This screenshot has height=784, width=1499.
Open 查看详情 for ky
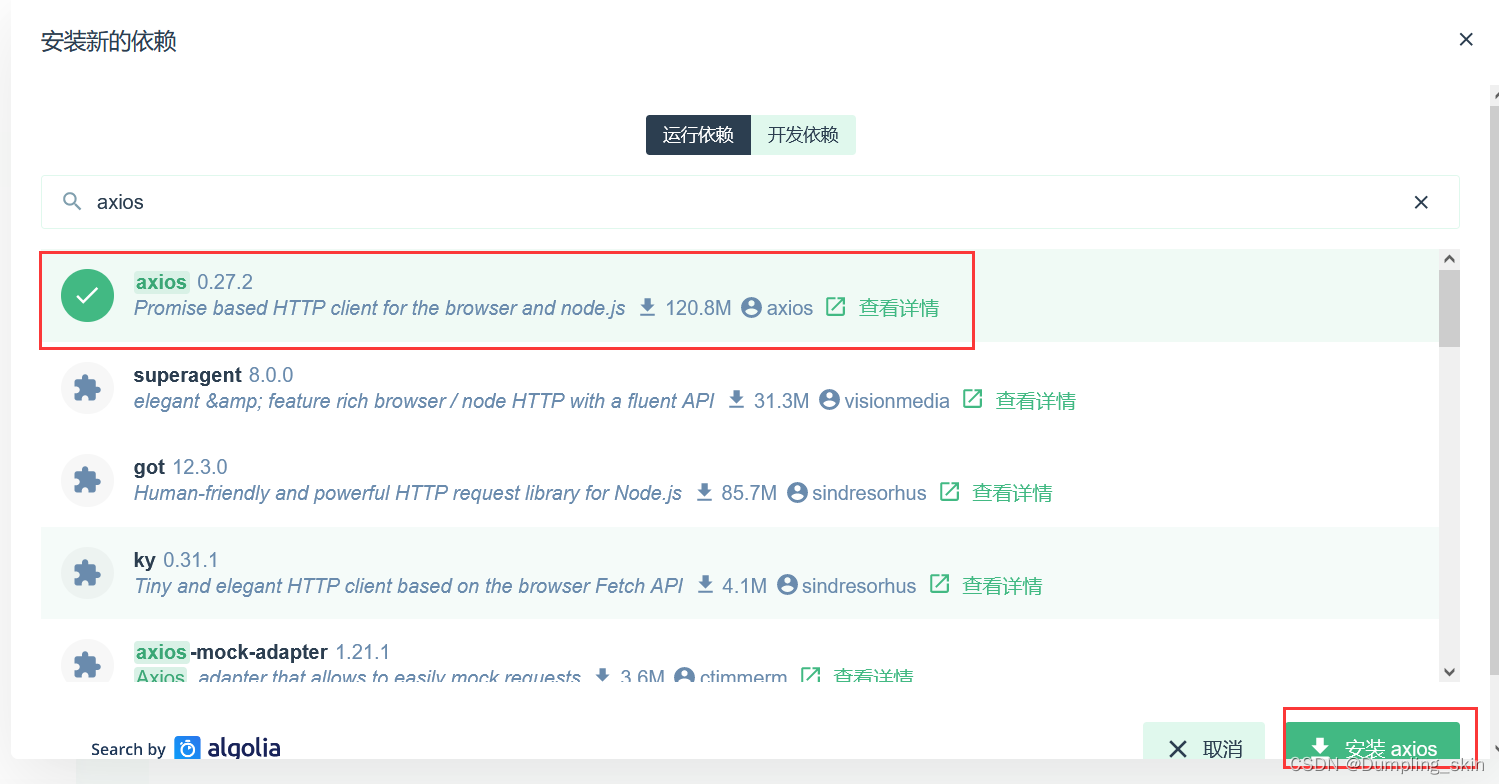[1002, 586]
